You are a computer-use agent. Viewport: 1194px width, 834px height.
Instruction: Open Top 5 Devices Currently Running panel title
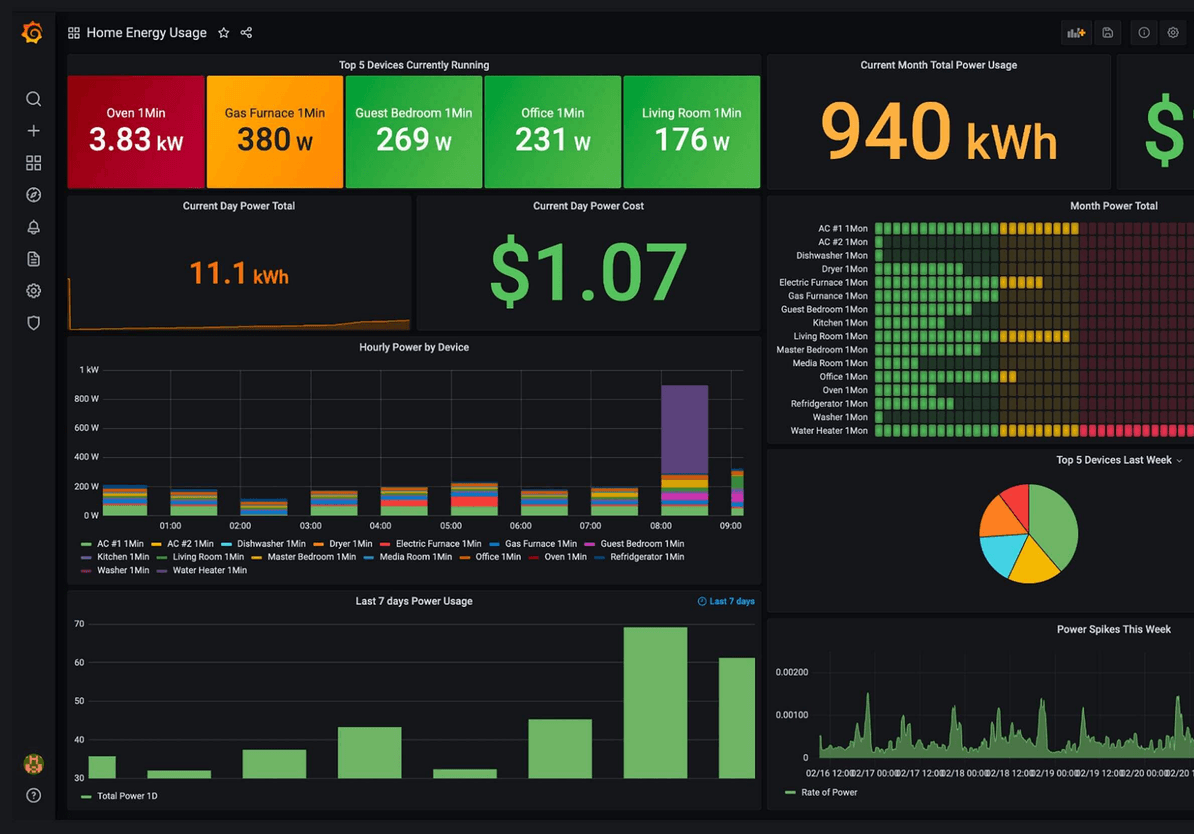(413, 65)
